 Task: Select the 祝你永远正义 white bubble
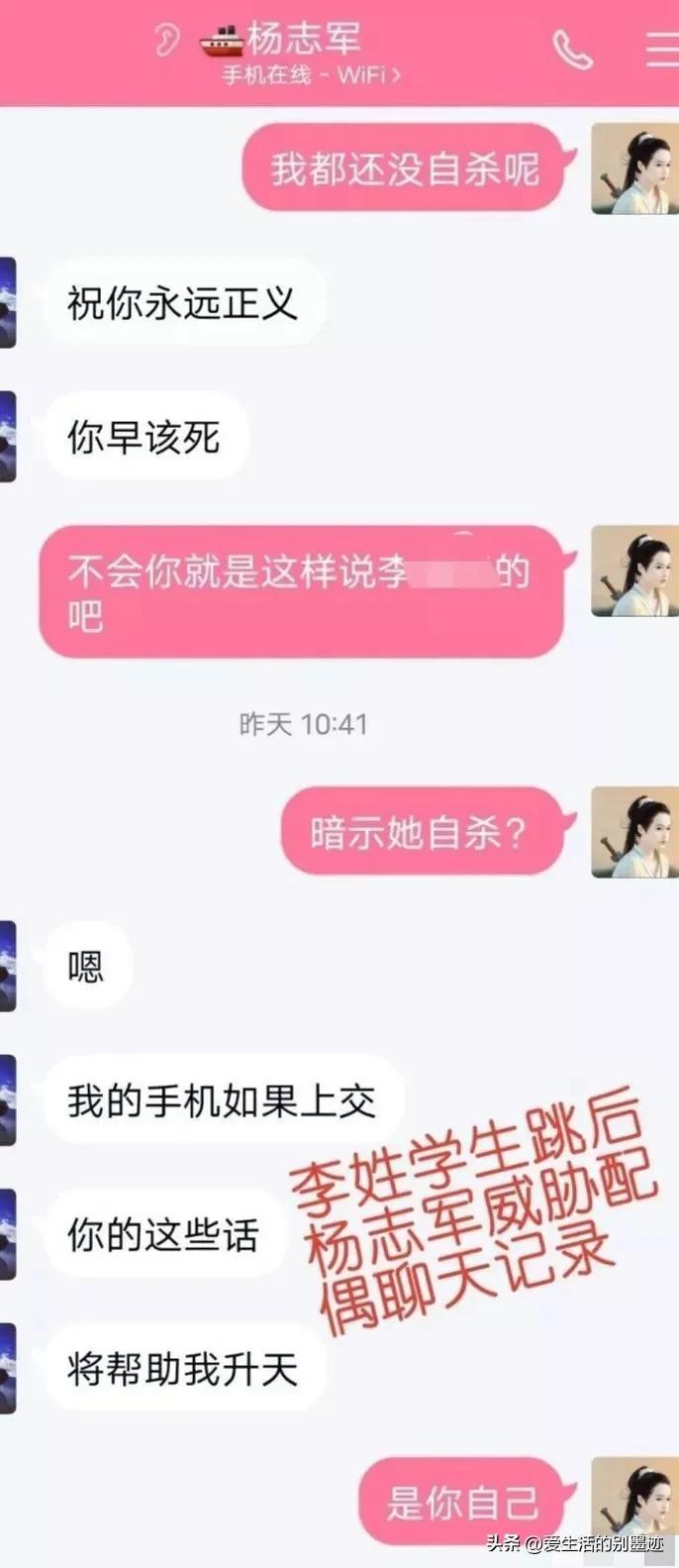(x=184, y=302)
